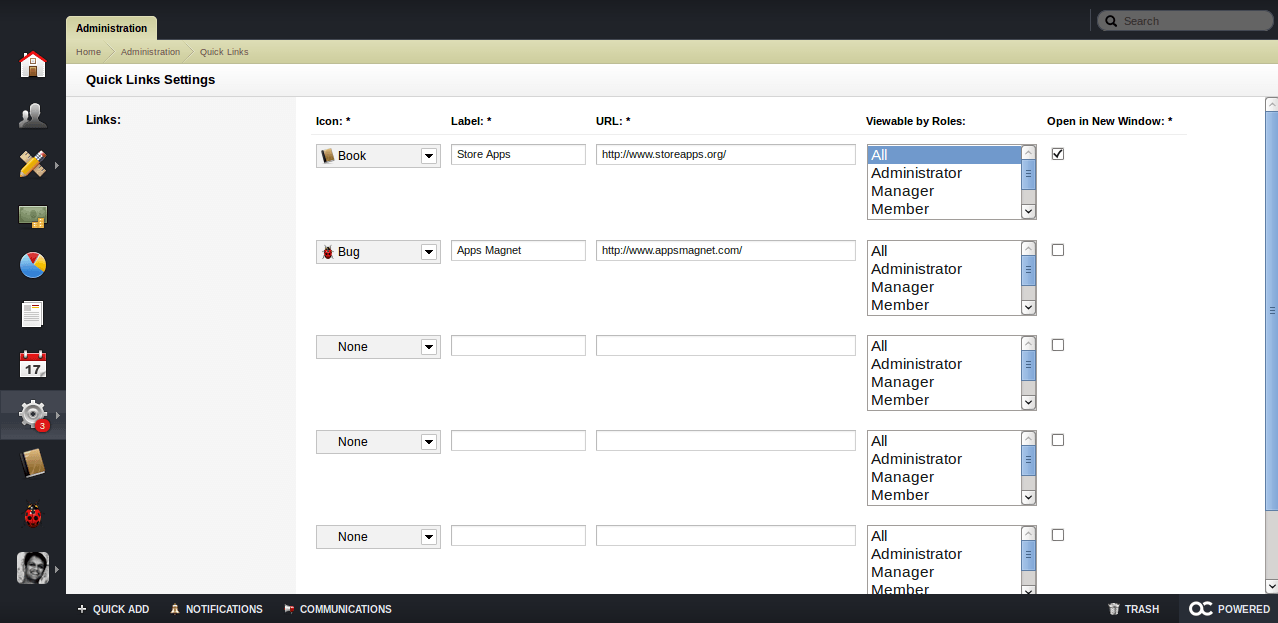Focus the Search box at top right
The image size is (1278, 623).
[x=1184, y=21]
